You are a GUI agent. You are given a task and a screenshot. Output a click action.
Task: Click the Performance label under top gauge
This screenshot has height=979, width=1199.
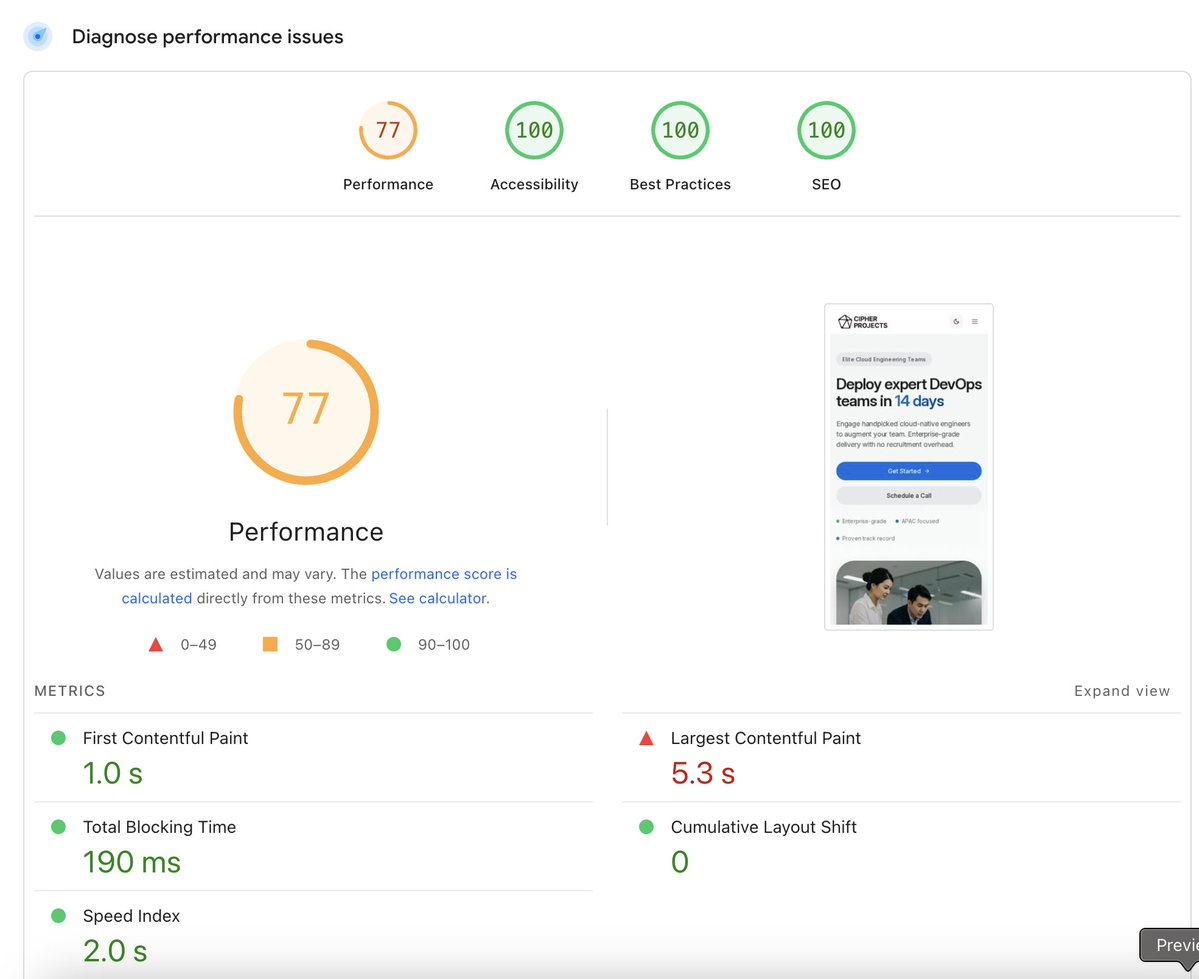[x=388, y=184]
